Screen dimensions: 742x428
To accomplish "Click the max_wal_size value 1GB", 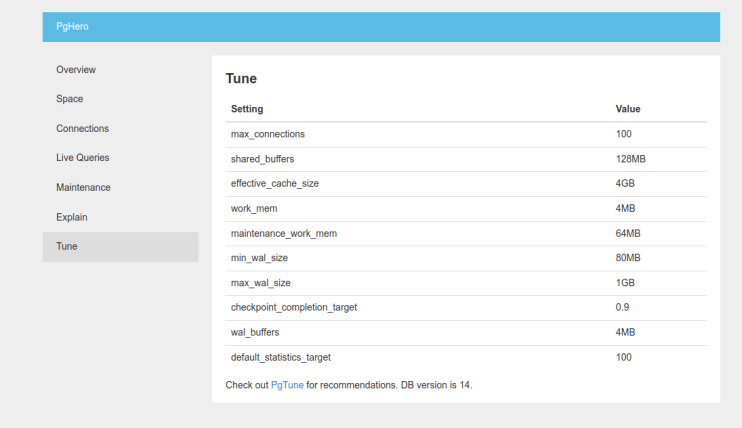I will click(626, 283).
